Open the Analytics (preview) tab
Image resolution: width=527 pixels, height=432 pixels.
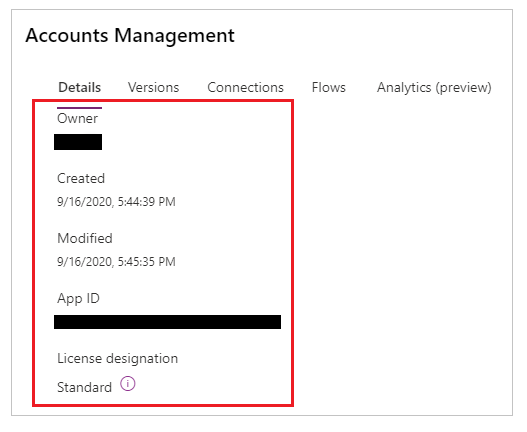[434, 87]
